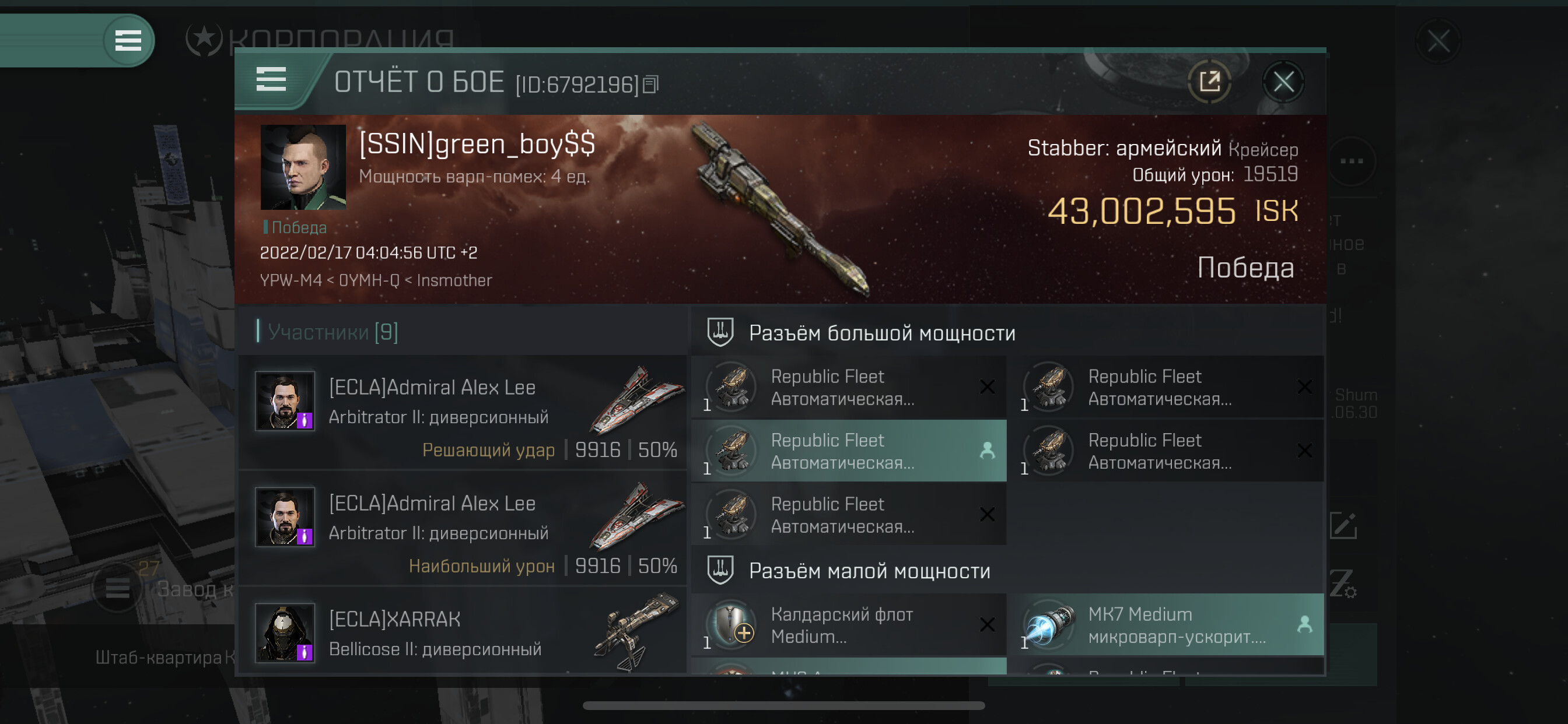This screenshot has width=1568, height=724.
Task: Select the green_boy$$ pilot portrait
Action: 303,167
